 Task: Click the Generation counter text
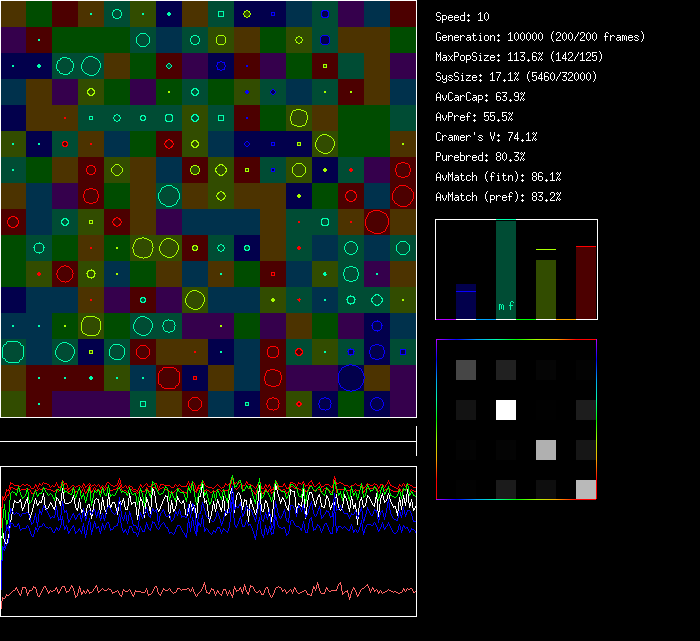[540, 37]
